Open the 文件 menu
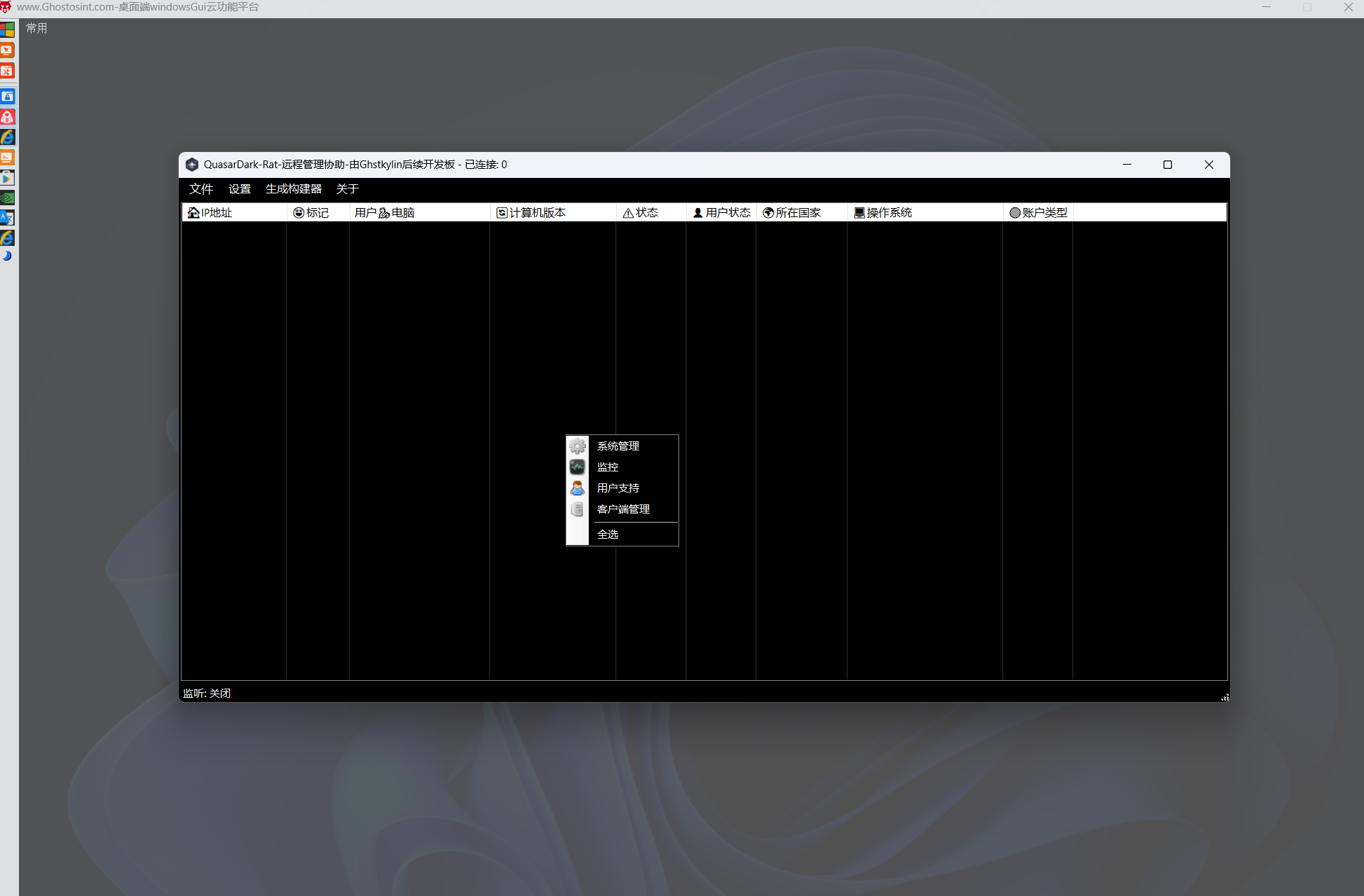This screenshot has height=896, width=1364. (x=200, y=189)
